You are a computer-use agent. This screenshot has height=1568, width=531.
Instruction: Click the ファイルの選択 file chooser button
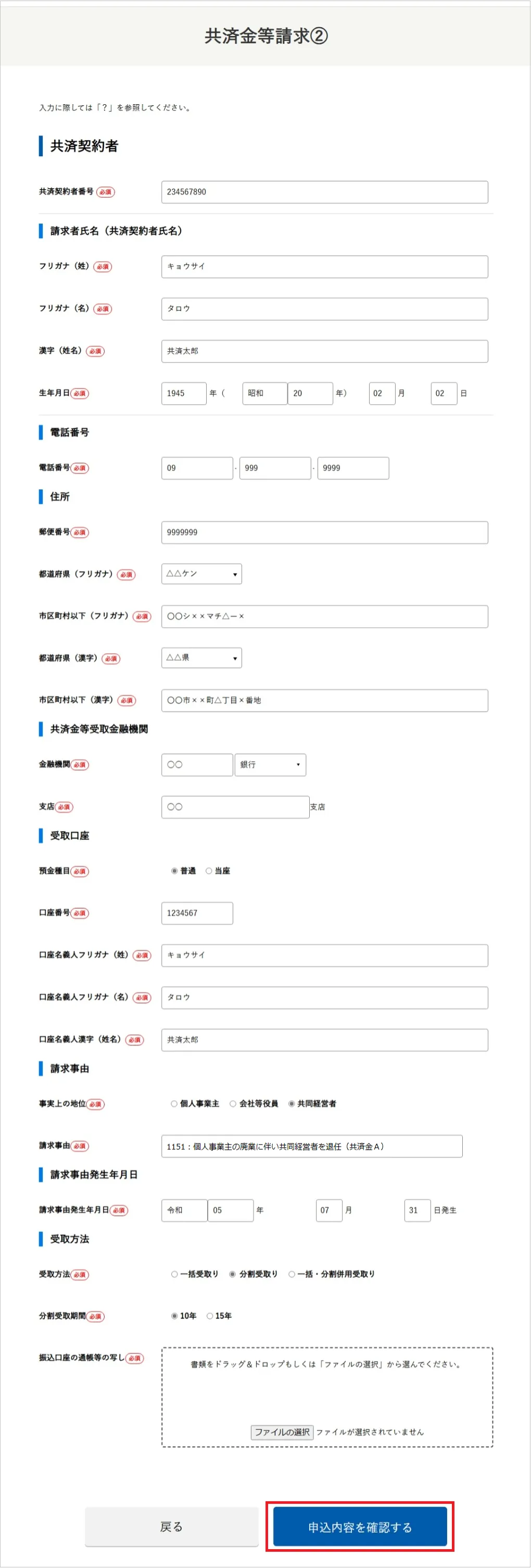click(x=282, y=1432)
